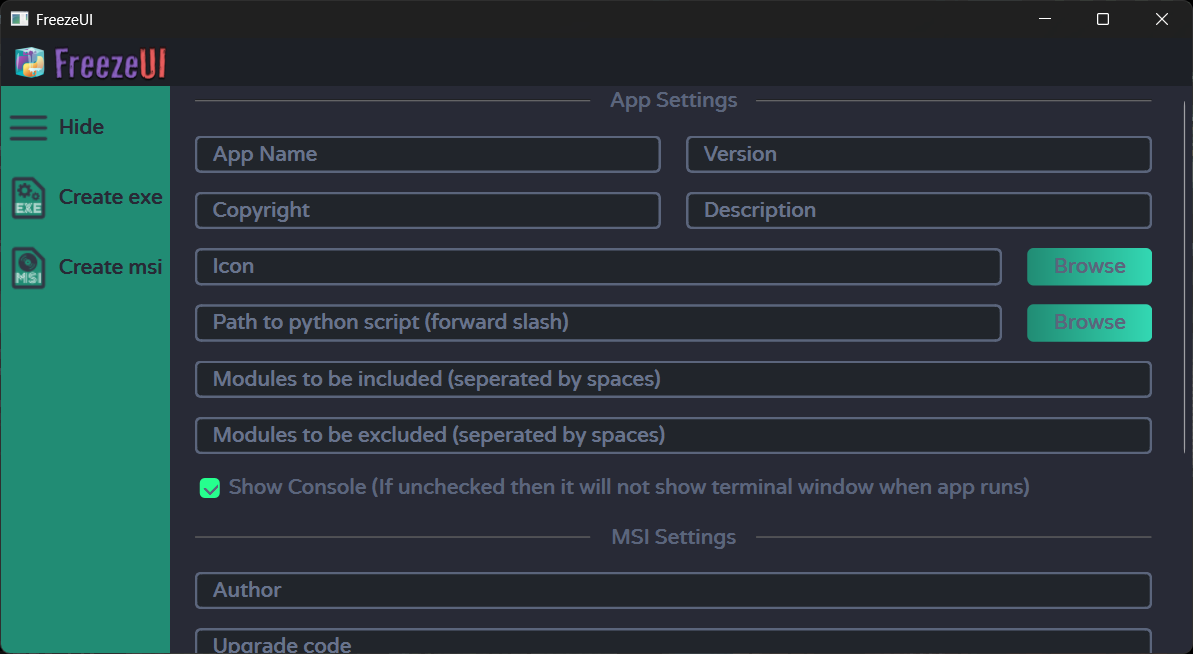Select the Create msi sidebar item
1193x654 pixels.
110,268
